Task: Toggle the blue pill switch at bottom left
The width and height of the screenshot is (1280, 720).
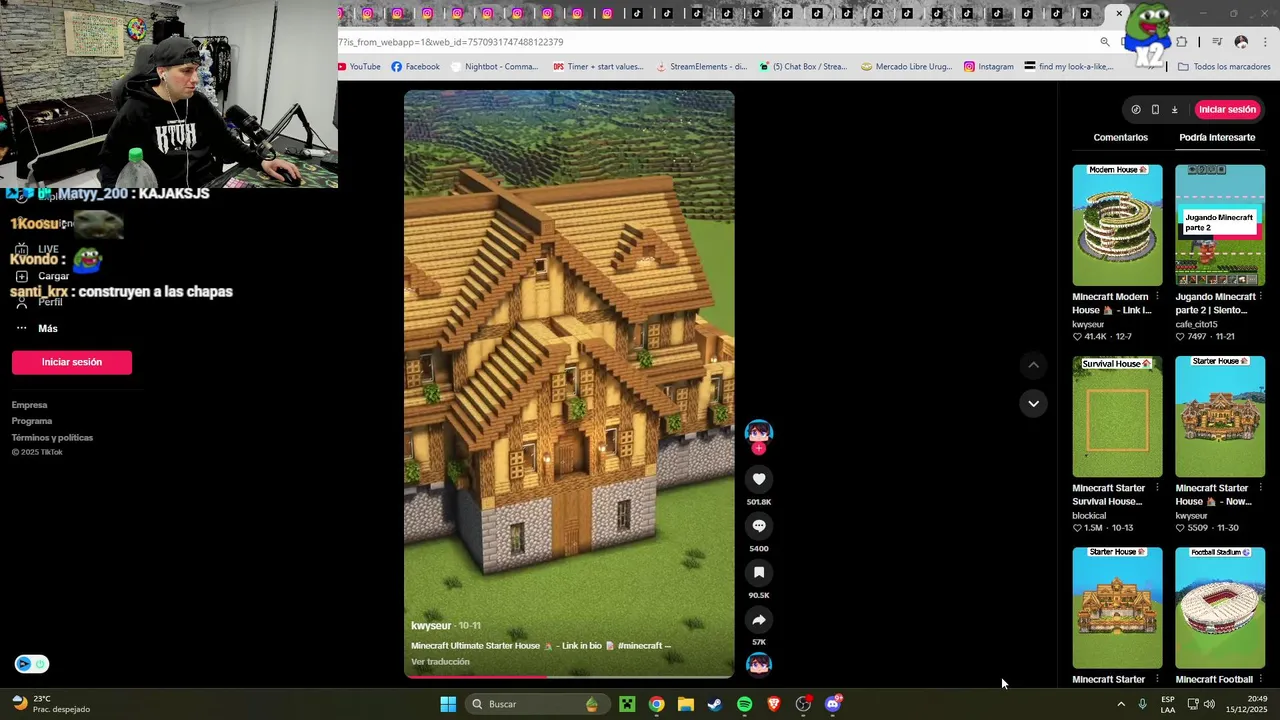Action: (x=32, y=664)
